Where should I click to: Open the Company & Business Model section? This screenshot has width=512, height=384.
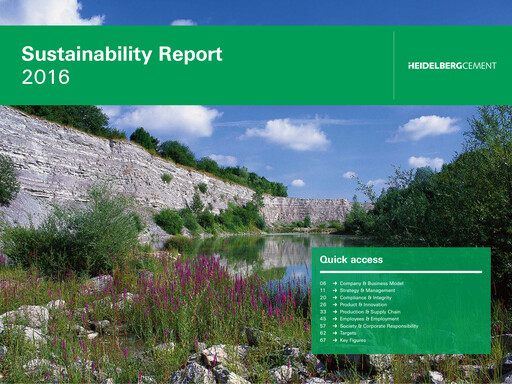coord(371,283)
